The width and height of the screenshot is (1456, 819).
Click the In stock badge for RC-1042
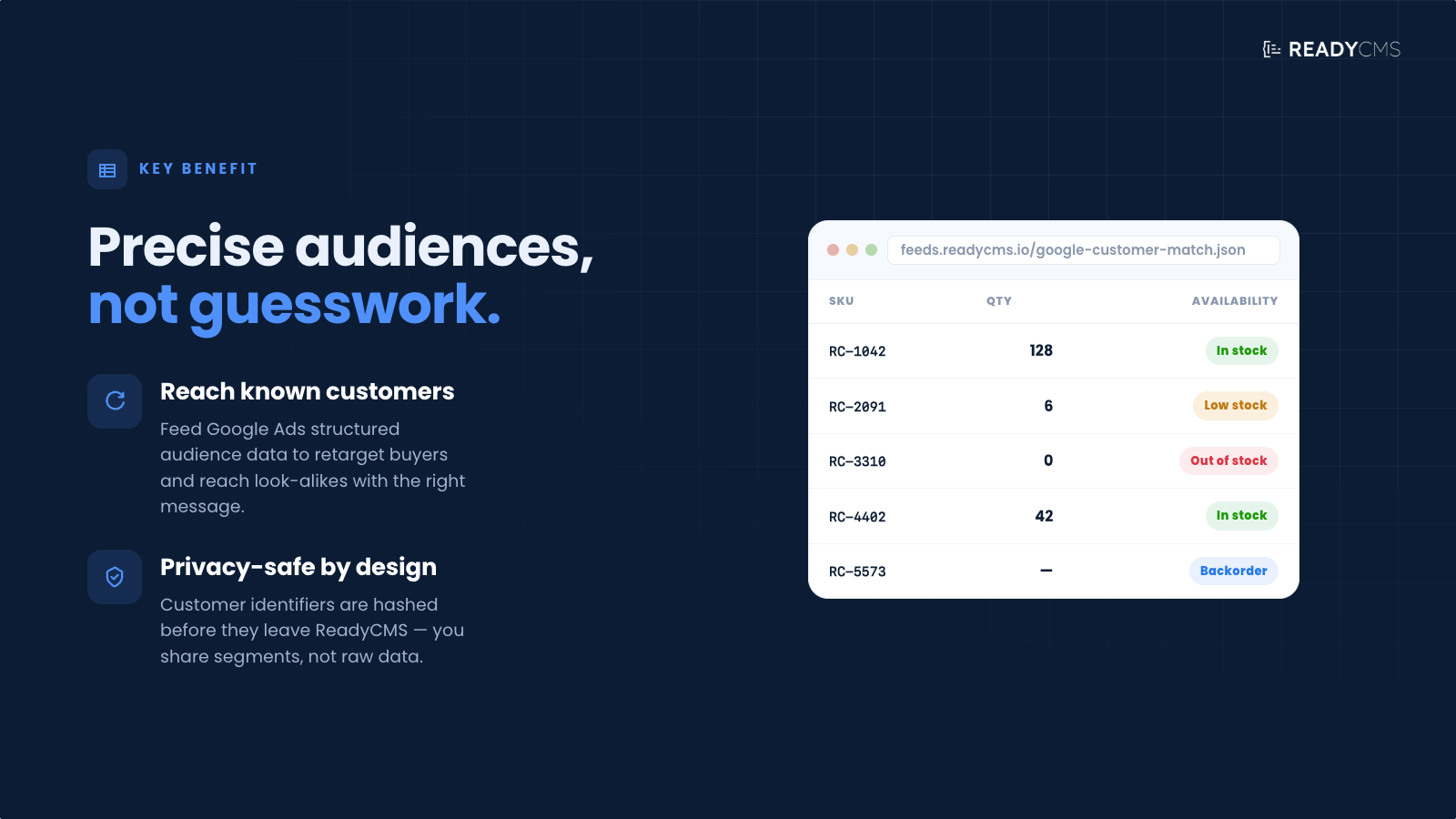1242,350
